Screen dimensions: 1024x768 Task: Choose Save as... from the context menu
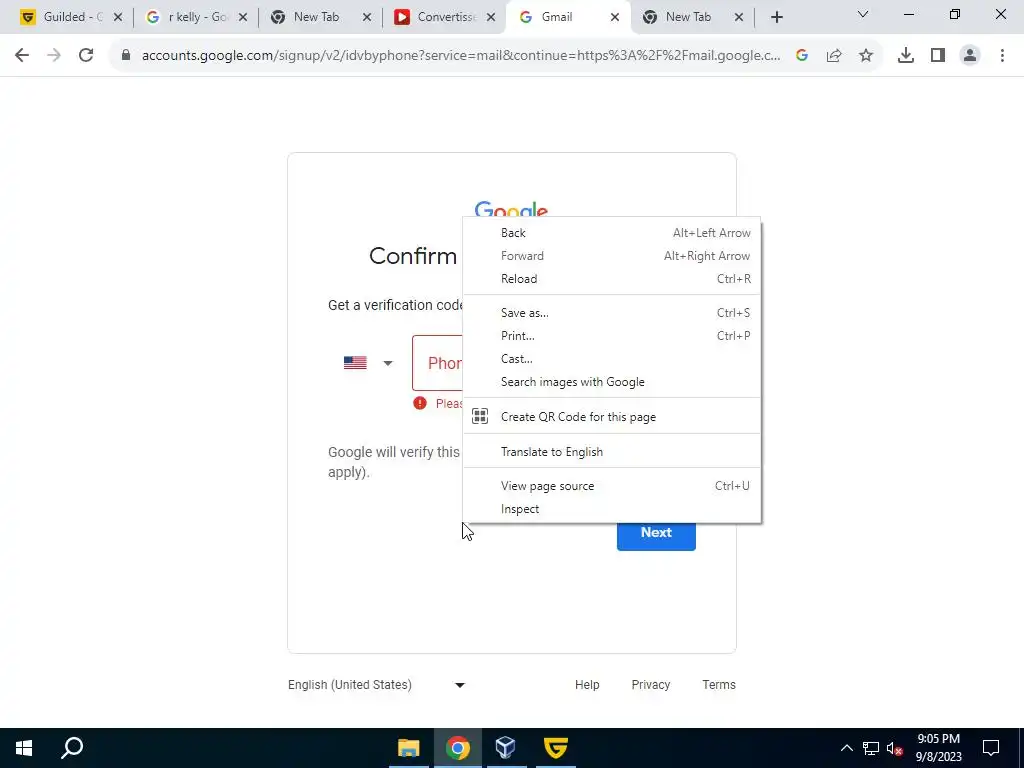coord(612,313)
